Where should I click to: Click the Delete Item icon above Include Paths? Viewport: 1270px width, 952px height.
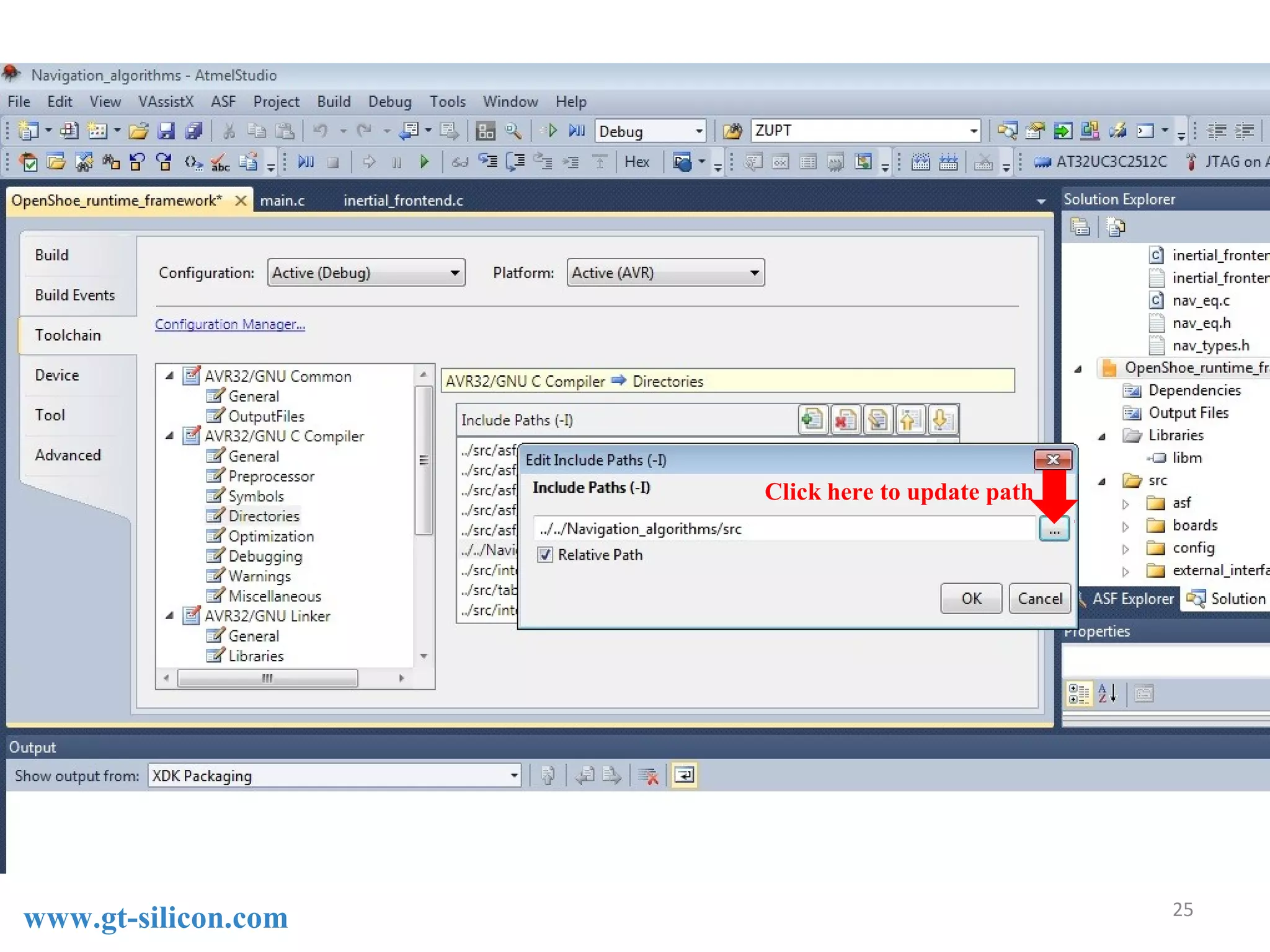coord(845,420)
